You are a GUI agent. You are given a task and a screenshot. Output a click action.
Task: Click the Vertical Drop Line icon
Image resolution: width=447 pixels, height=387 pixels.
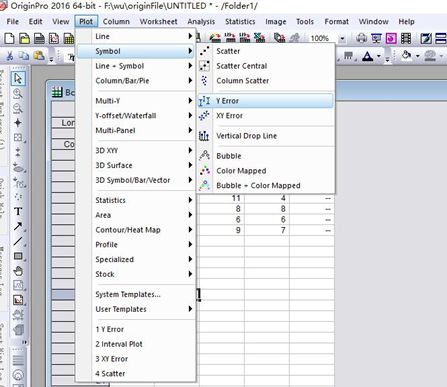coord(204,136)
